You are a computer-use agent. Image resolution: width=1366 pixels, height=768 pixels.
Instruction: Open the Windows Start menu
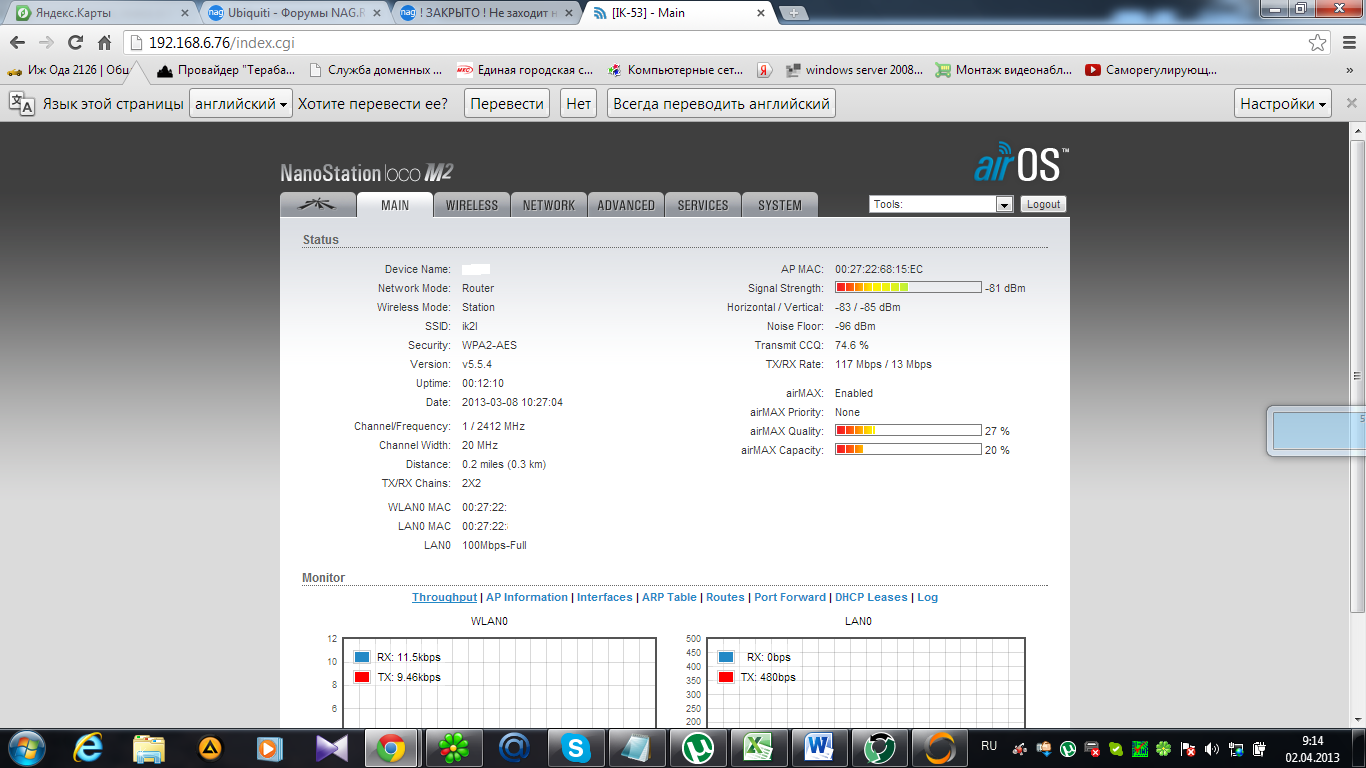click(x=25, y=747)
